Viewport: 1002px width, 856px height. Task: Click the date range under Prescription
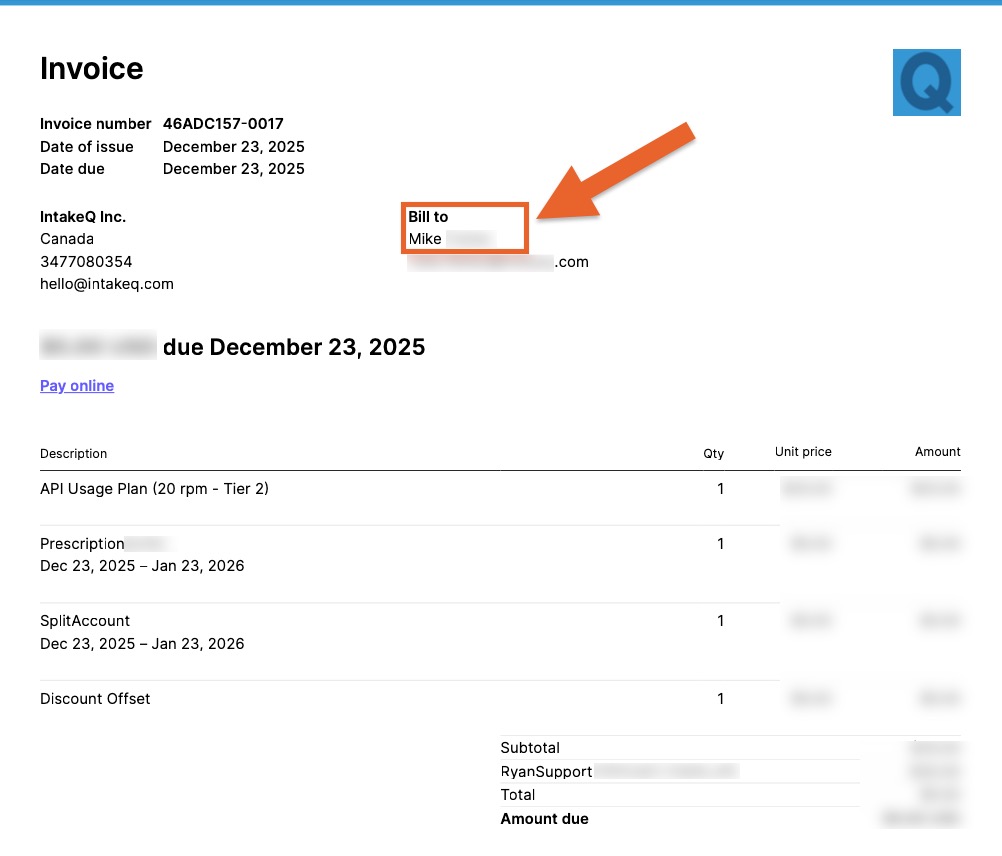coord(142,566)
